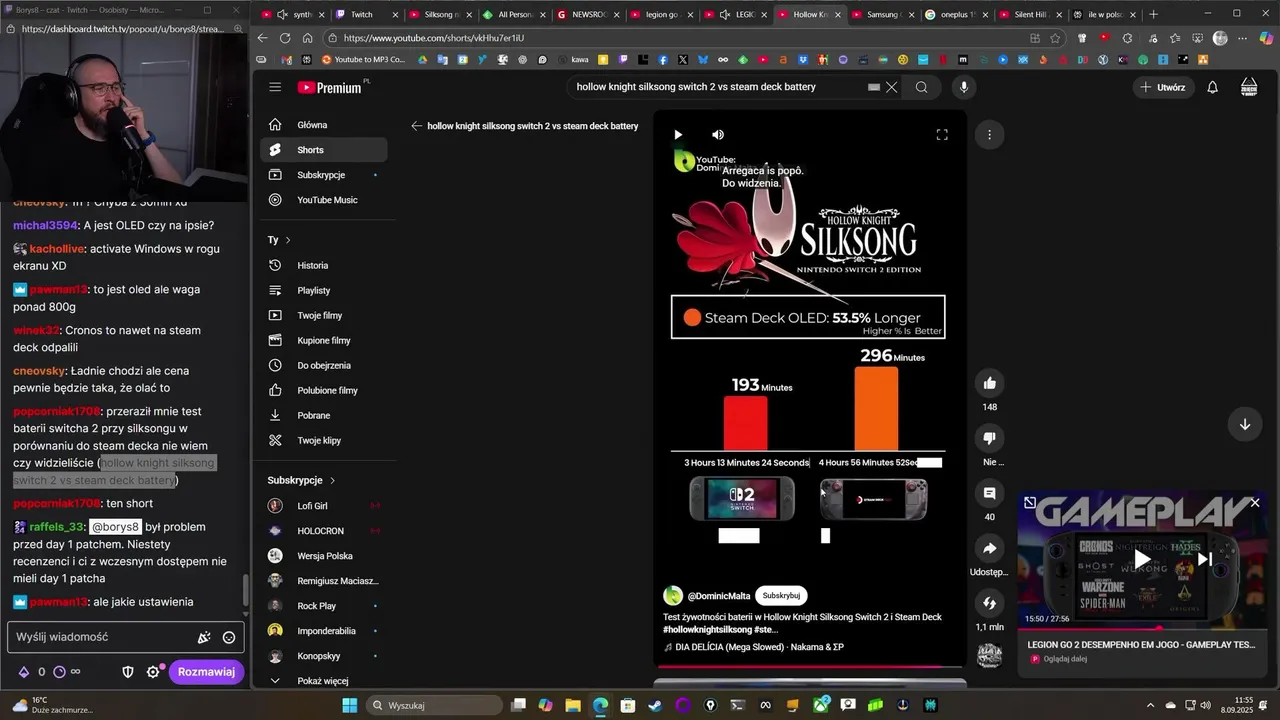Viewport: 1280px width, 720px height.
Task: Open the Lofi Girl subscription
Action: 323,506
